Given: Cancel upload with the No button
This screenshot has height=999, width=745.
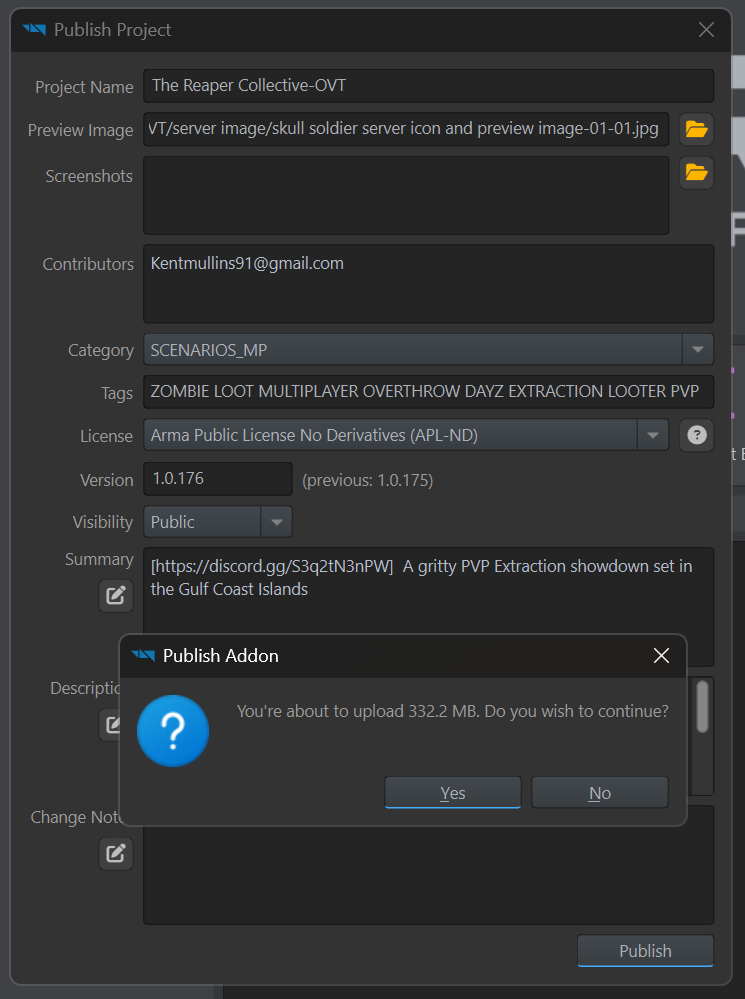Looking at the screenshot, I should (x=600, y=793).
